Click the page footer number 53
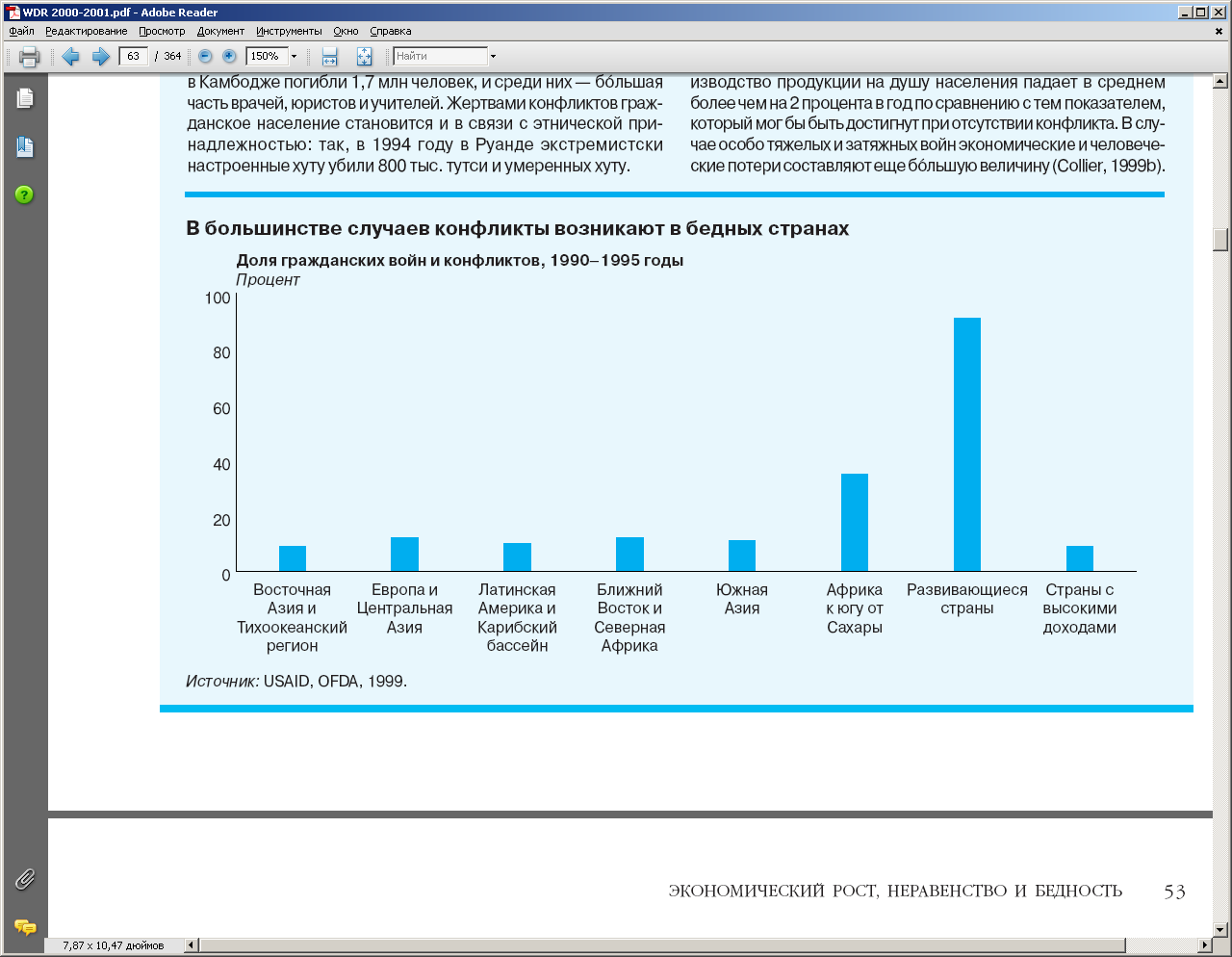 click(x=1174, y=892)
